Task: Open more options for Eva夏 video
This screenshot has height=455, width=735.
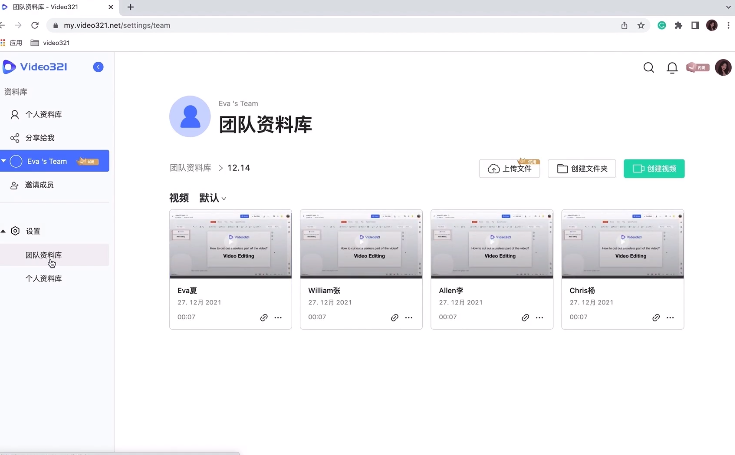Action: (x=278, y=317)
